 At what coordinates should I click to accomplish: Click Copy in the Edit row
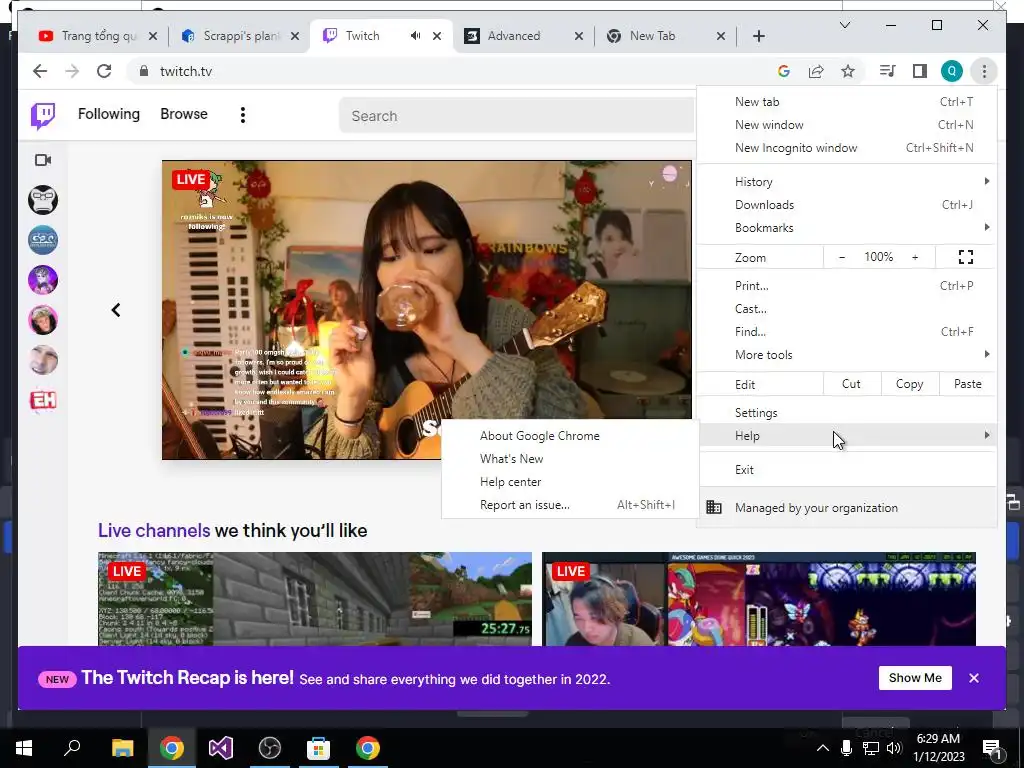pos(910,384)
